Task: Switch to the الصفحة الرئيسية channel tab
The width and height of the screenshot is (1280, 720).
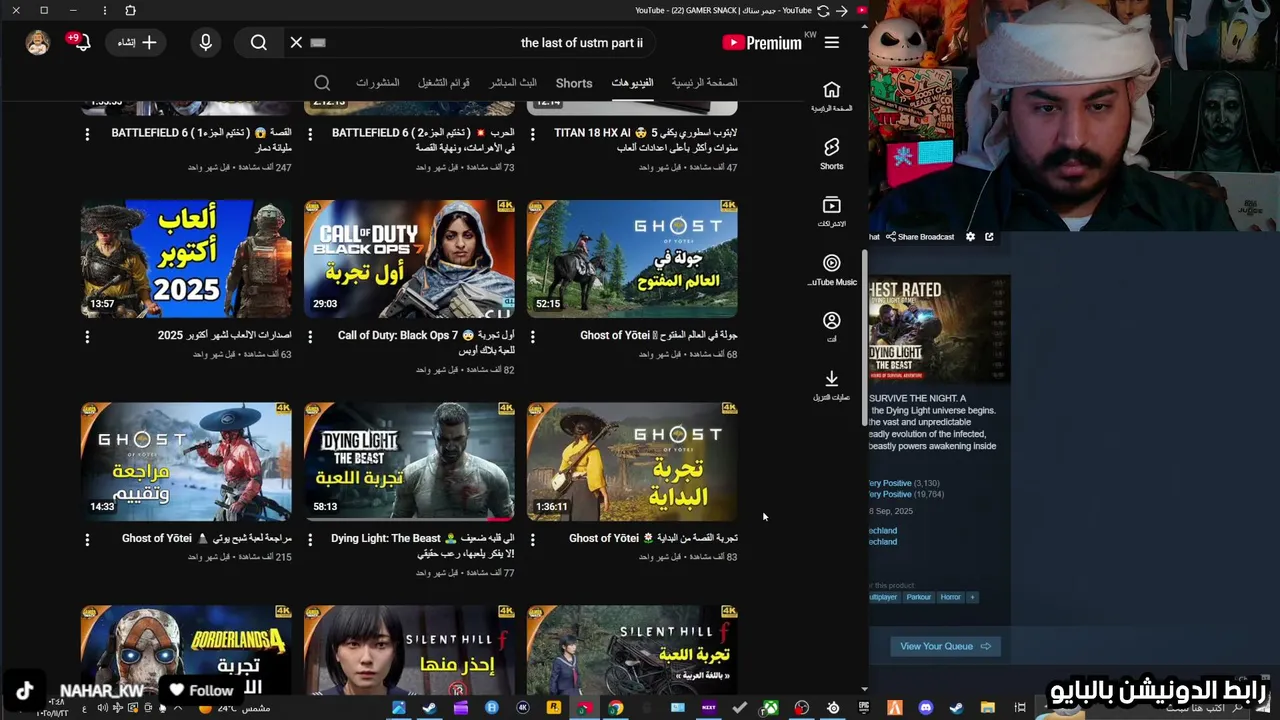Action: (704, 83)
